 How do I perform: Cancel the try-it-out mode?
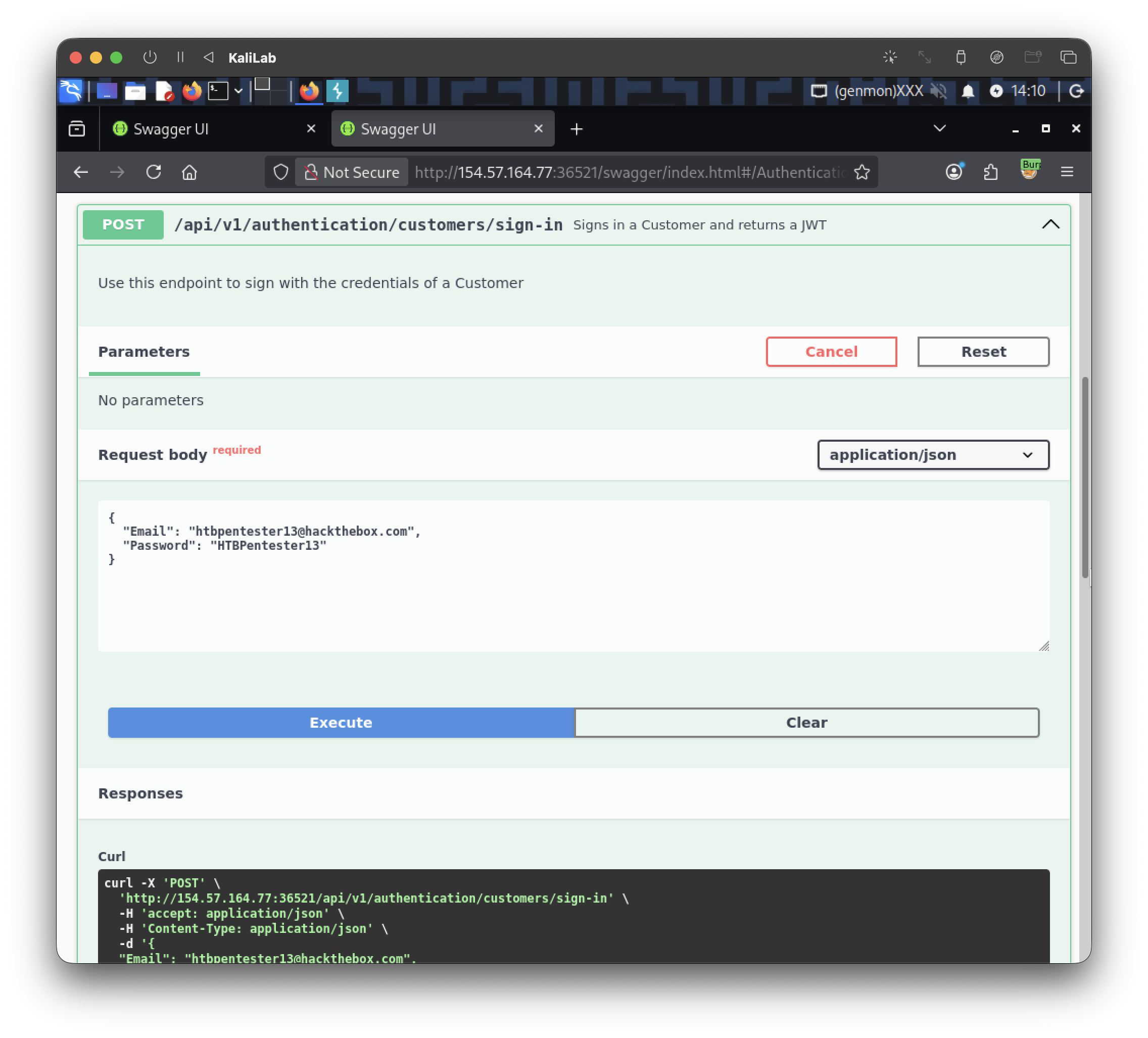pos(831,351)
